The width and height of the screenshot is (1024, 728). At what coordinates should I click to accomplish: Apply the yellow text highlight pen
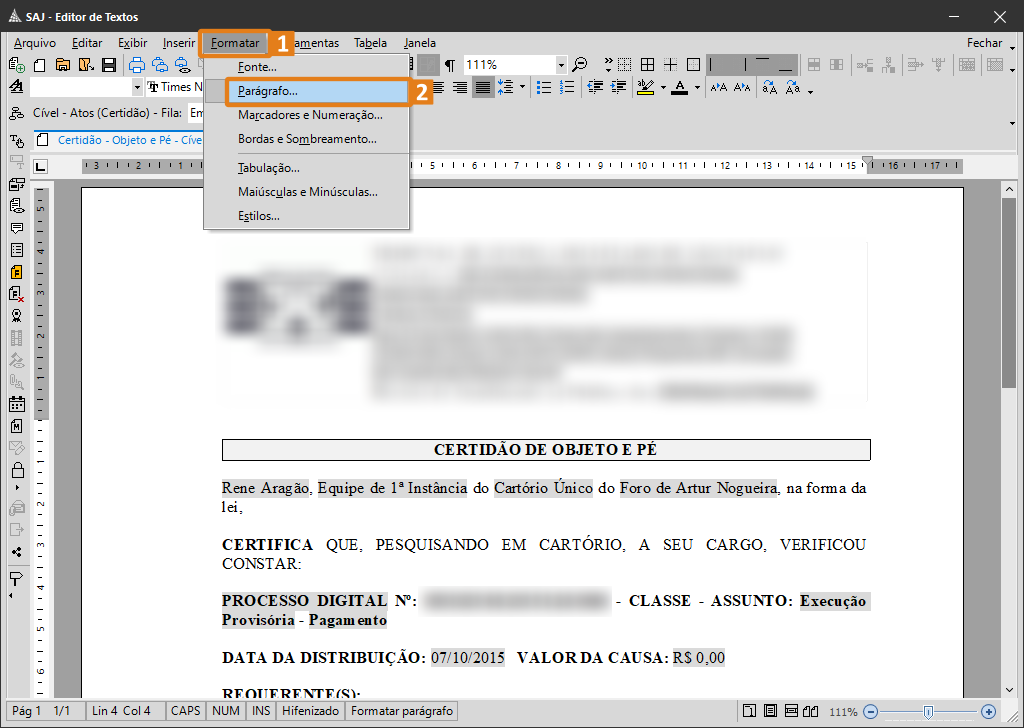(645, 87)
